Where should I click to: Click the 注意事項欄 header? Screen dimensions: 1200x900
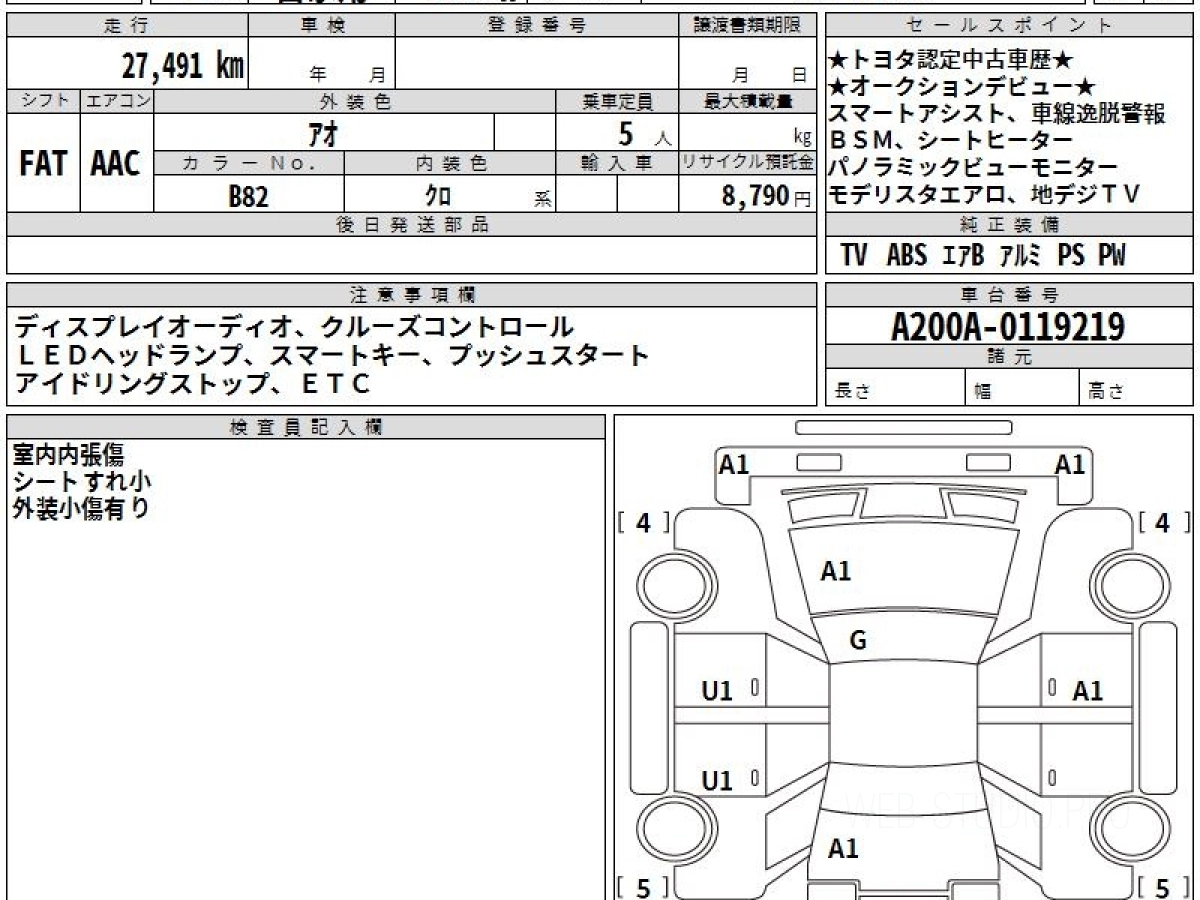pyautogui.click(x=411, y=295)
